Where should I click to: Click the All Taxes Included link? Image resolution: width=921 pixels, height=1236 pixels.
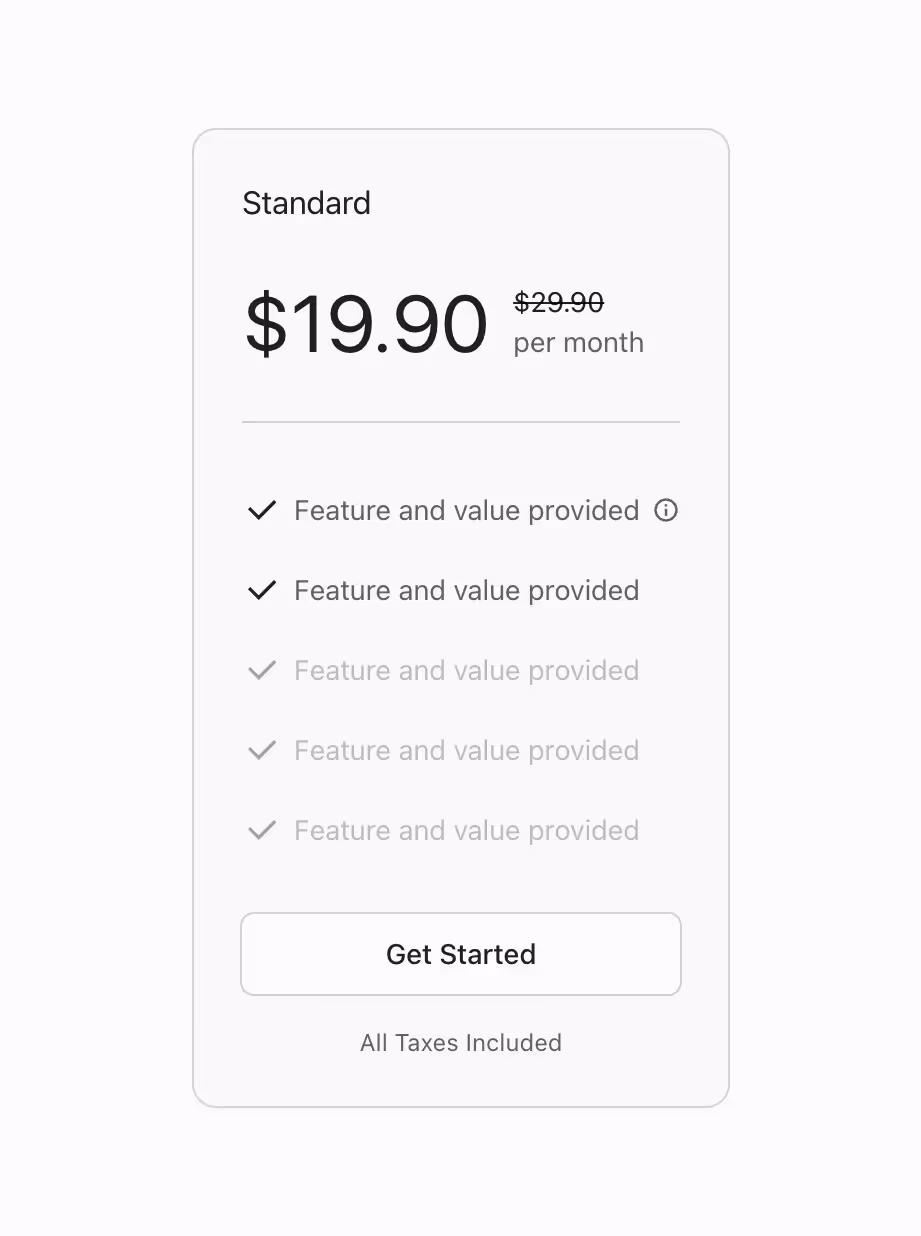[460, 1043]
